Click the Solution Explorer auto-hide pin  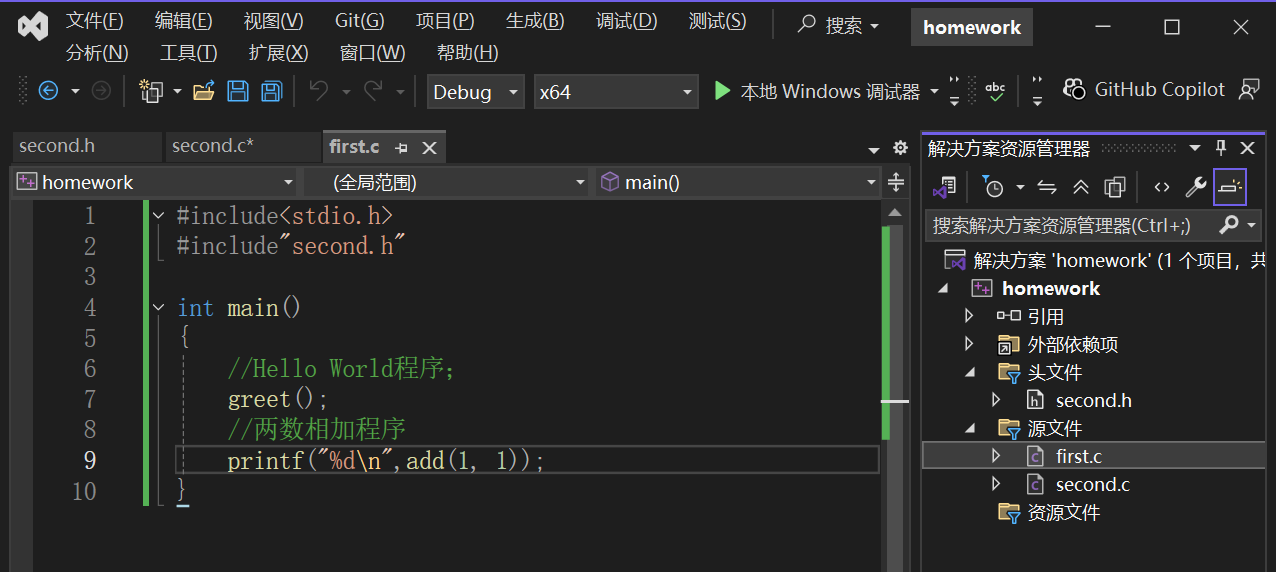coord(1221,148)
